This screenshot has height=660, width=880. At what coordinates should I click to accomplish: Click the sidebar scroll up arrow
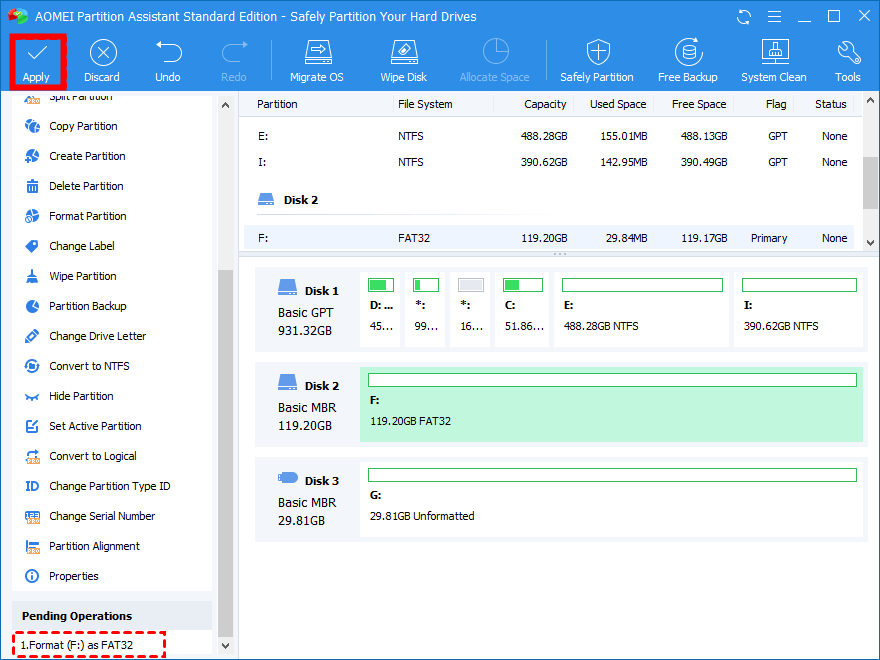pos(226,105)
